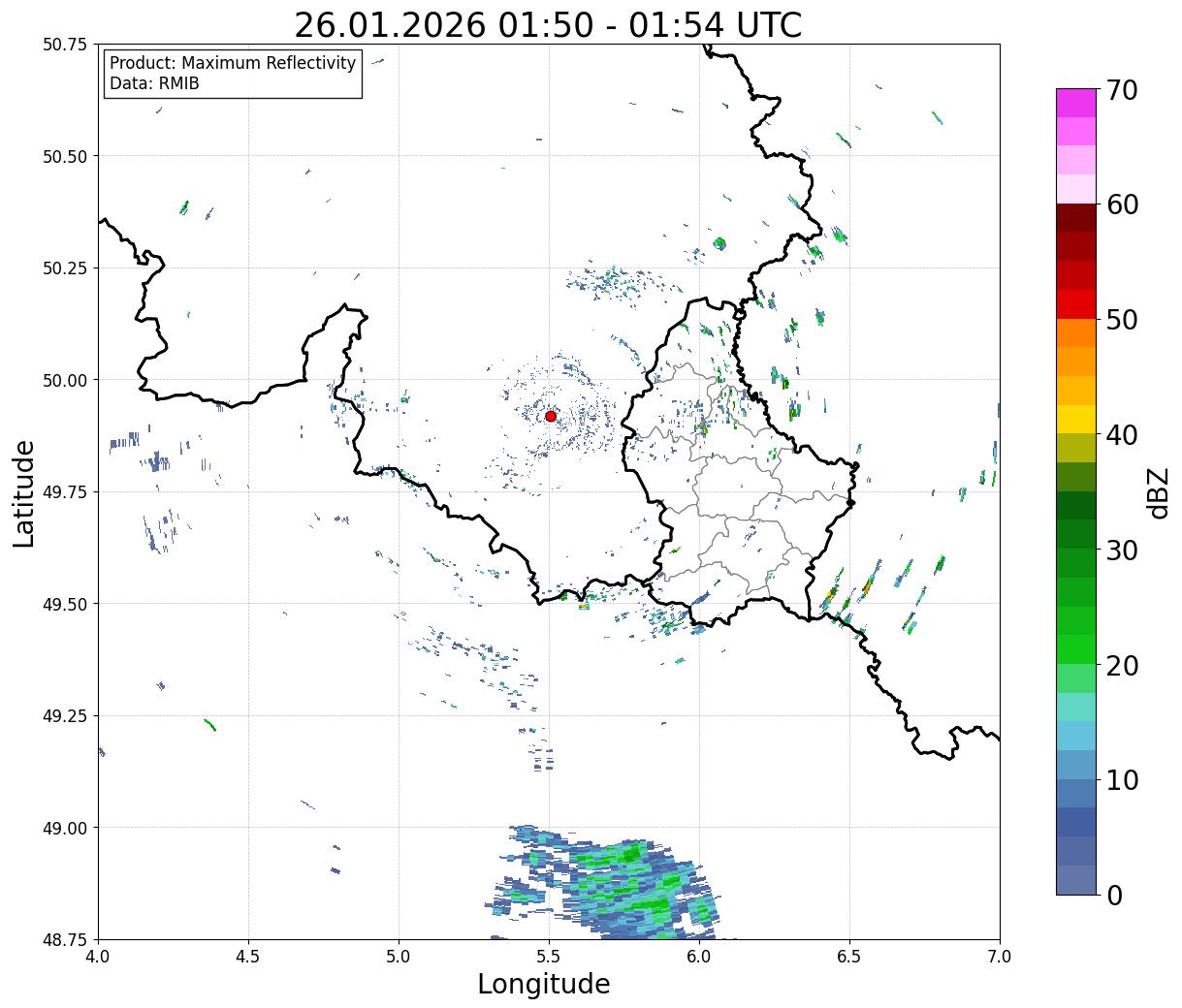Click longitude tick label 6.5
The image size is (1182, 1008).
[849, 957]
